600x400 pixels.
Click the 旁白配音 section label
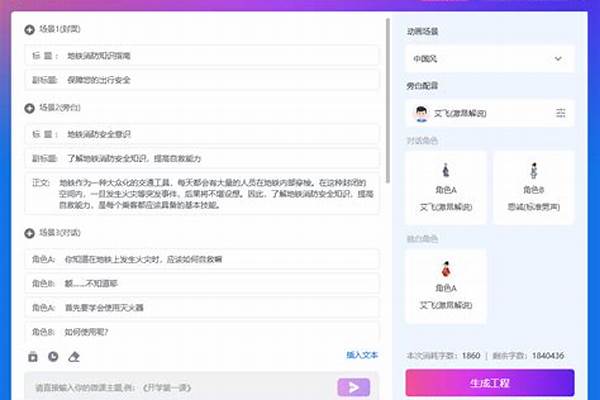pyautogui.click(x=422, y=86)
